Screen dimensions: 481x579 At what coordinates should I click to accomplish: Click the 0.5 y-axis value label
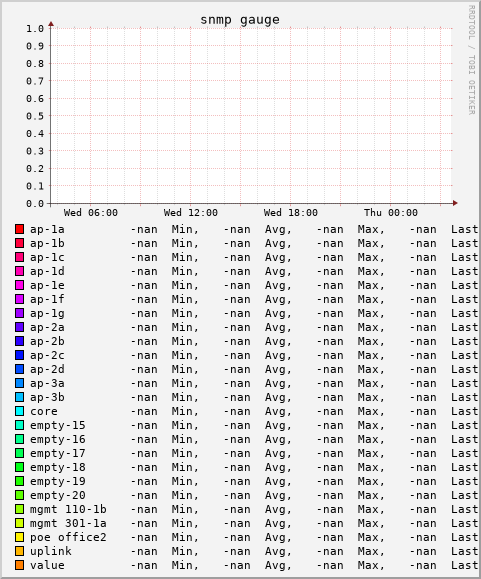[x=35, y=116]
